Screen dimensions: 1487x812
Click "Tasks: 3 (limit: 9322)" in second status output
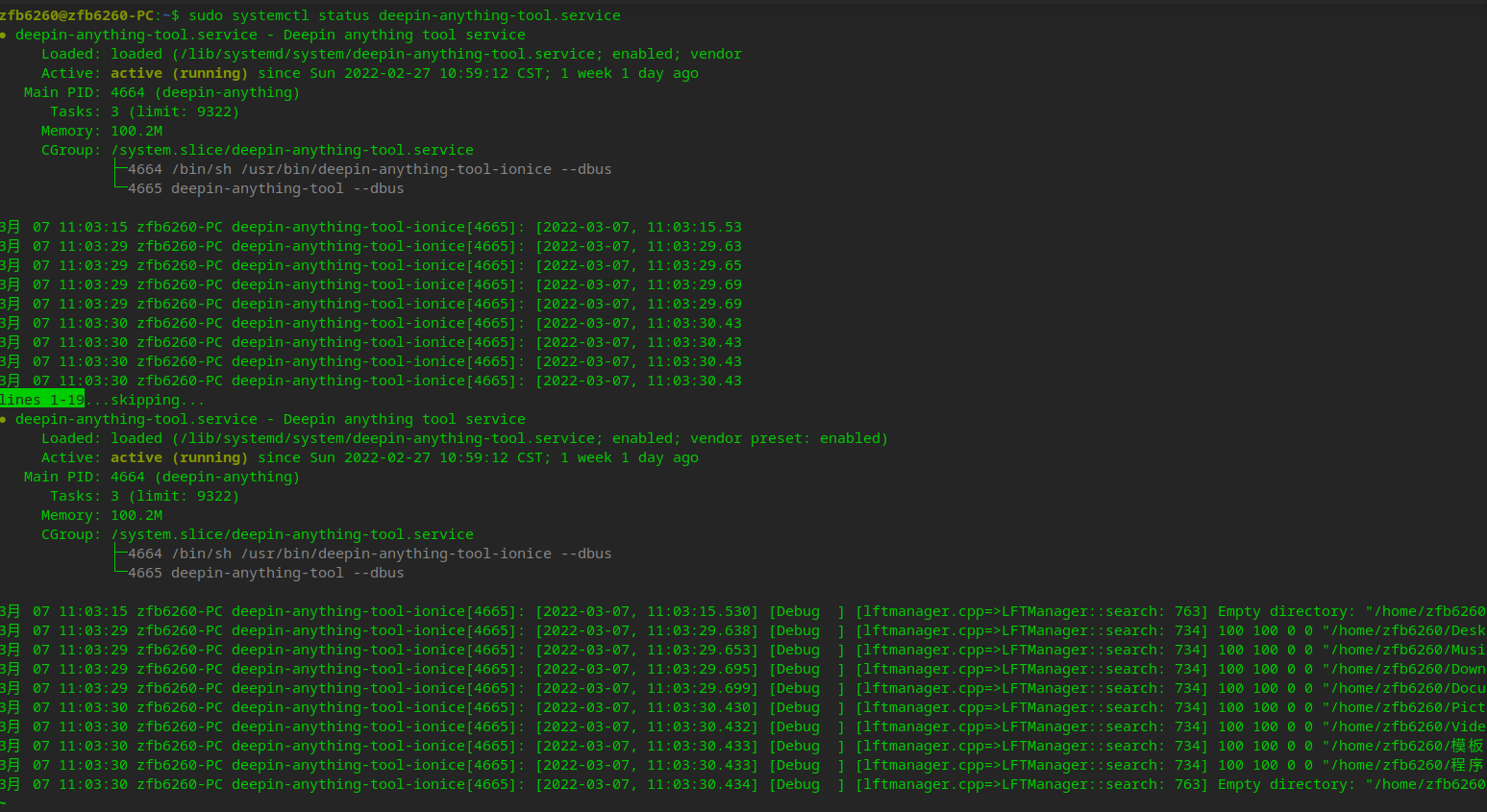[x=145, y=496]
